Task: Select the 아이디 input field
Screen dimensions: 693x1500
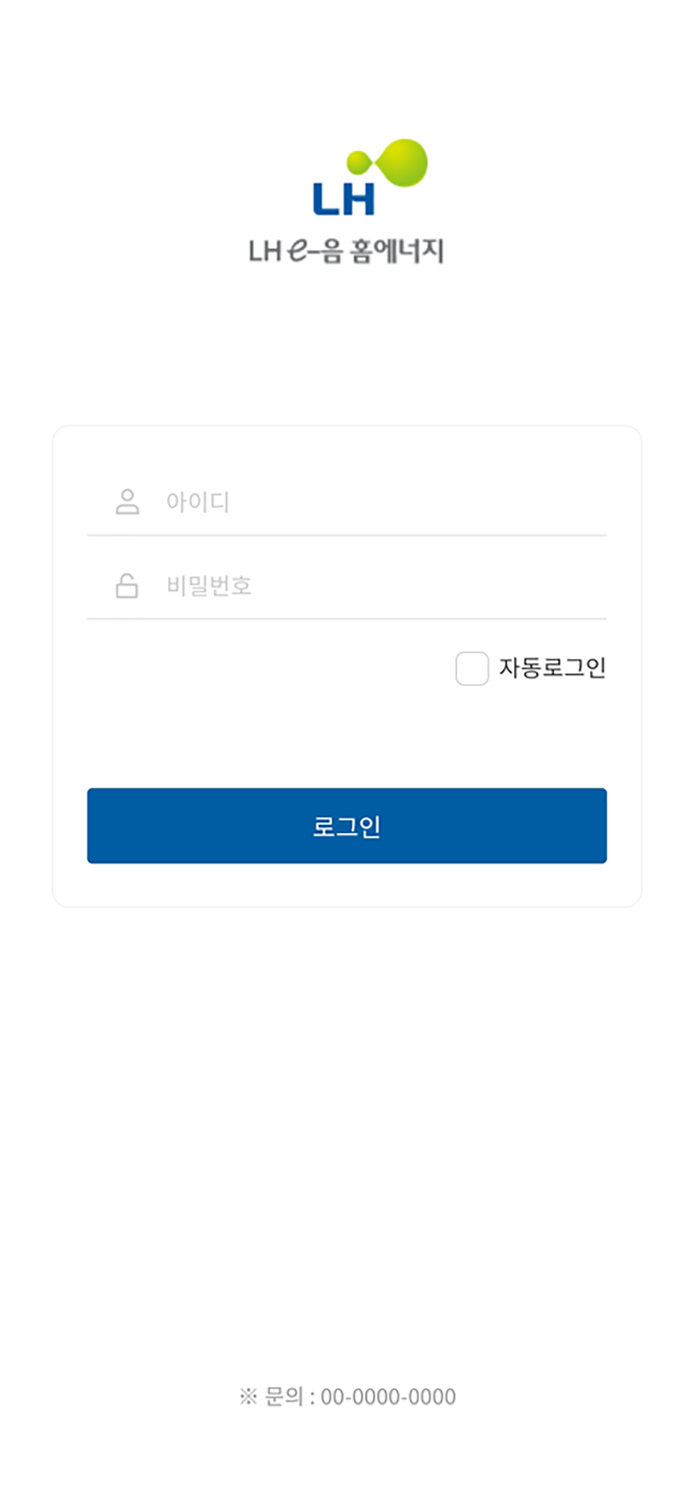Action: coord(300,501)
